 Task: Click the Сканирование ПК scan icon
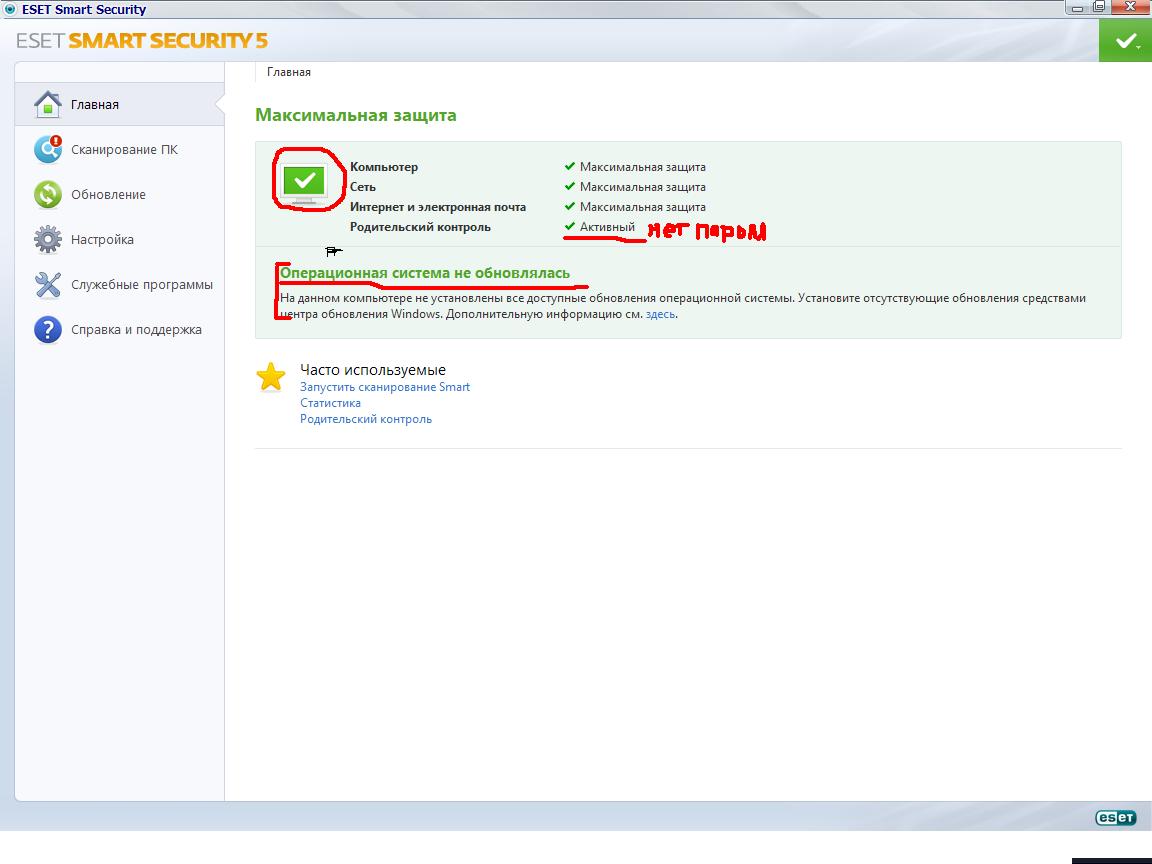point(48,149)
